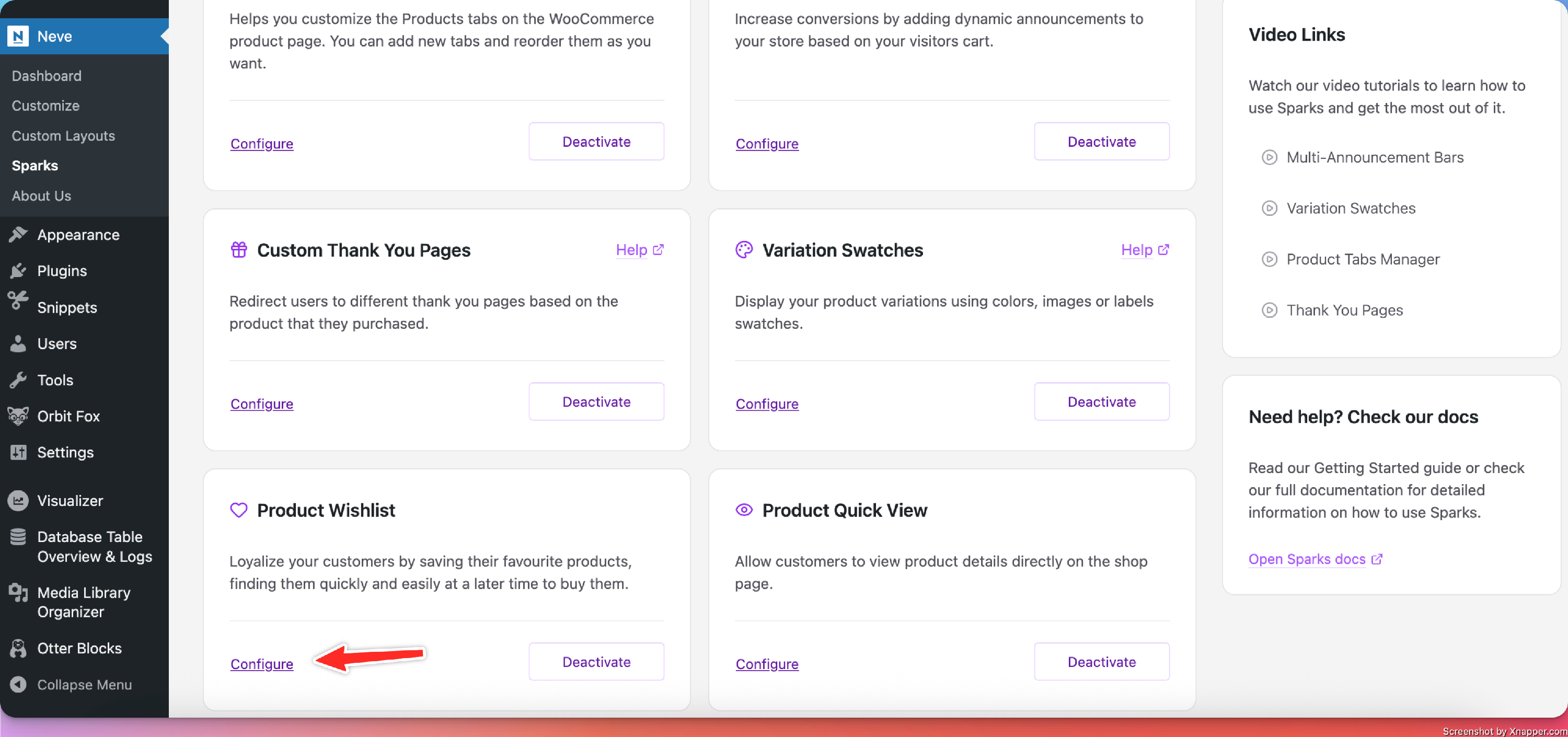Configure the Product Wishlist module
This screenshot has width=1568, height=737.
click(x=262, y=664)
